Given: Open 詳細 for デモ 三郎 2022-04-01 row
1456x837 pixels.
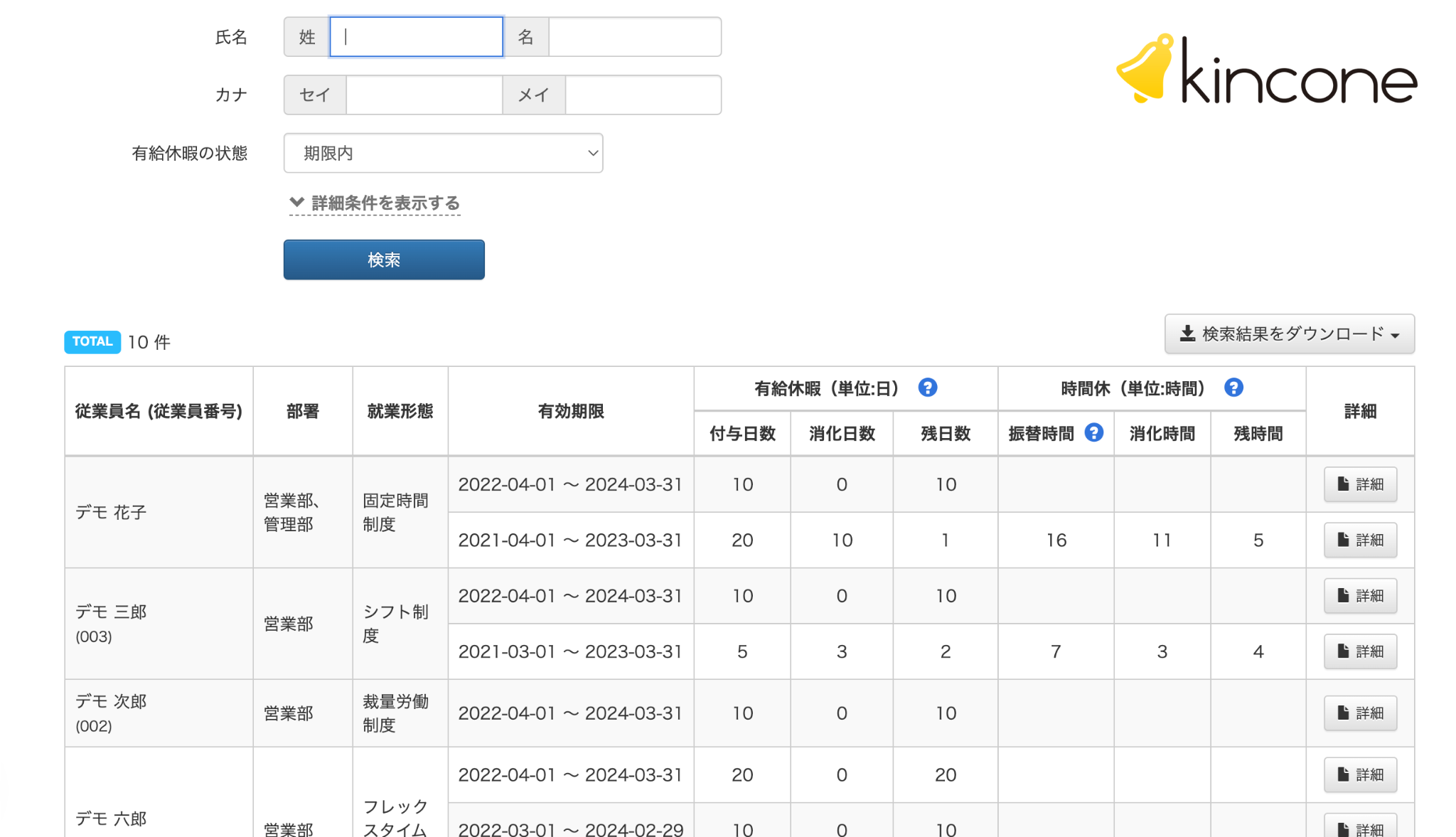Looking at the screenshot, I should (1359, 596).
